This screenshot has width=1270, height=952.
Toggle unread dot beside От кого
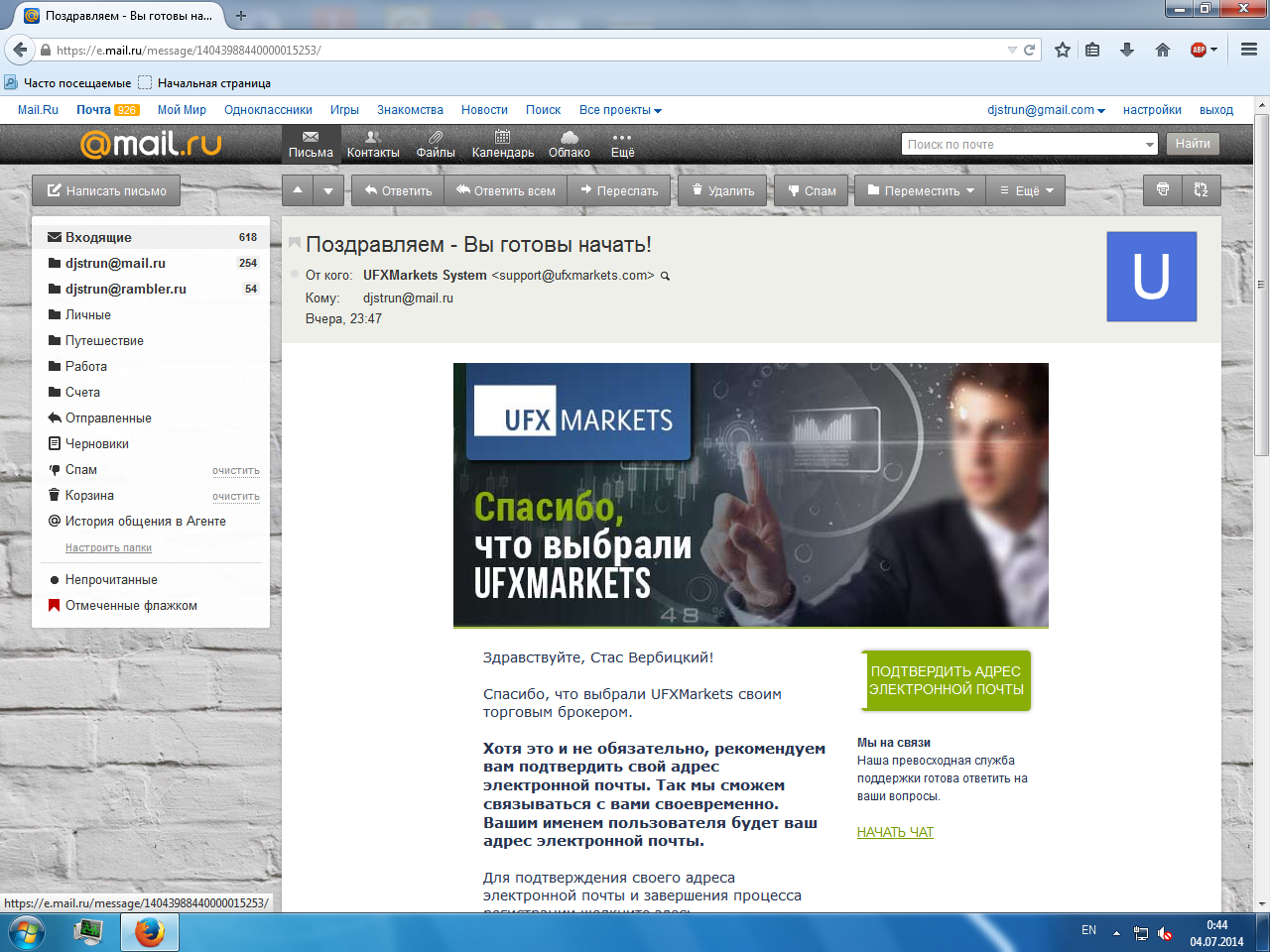(295, 274)
